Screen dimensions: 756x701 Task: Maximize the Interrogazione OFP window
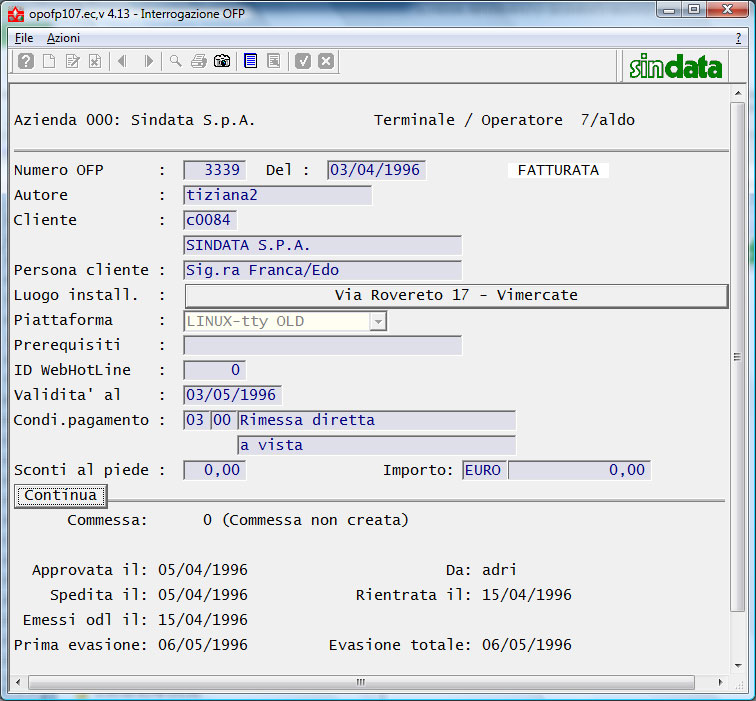[693, 10]
